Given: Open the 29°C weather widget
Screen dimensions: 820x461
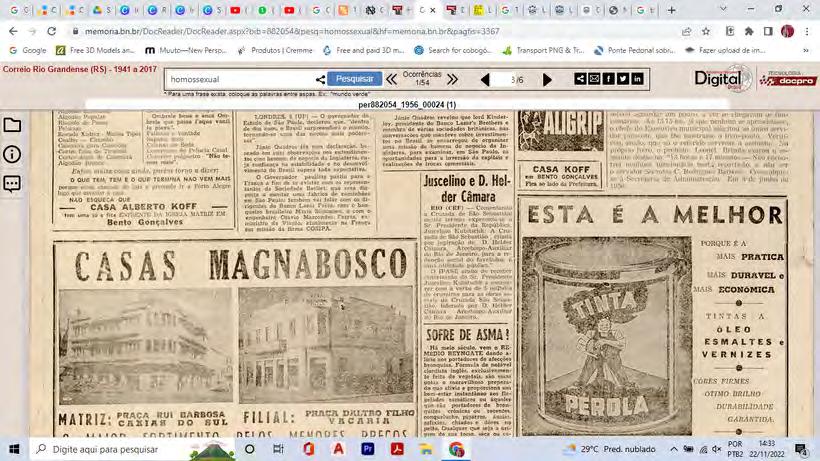Looking at the screenshot, I should pyautogui.click(x=610, y=449).
